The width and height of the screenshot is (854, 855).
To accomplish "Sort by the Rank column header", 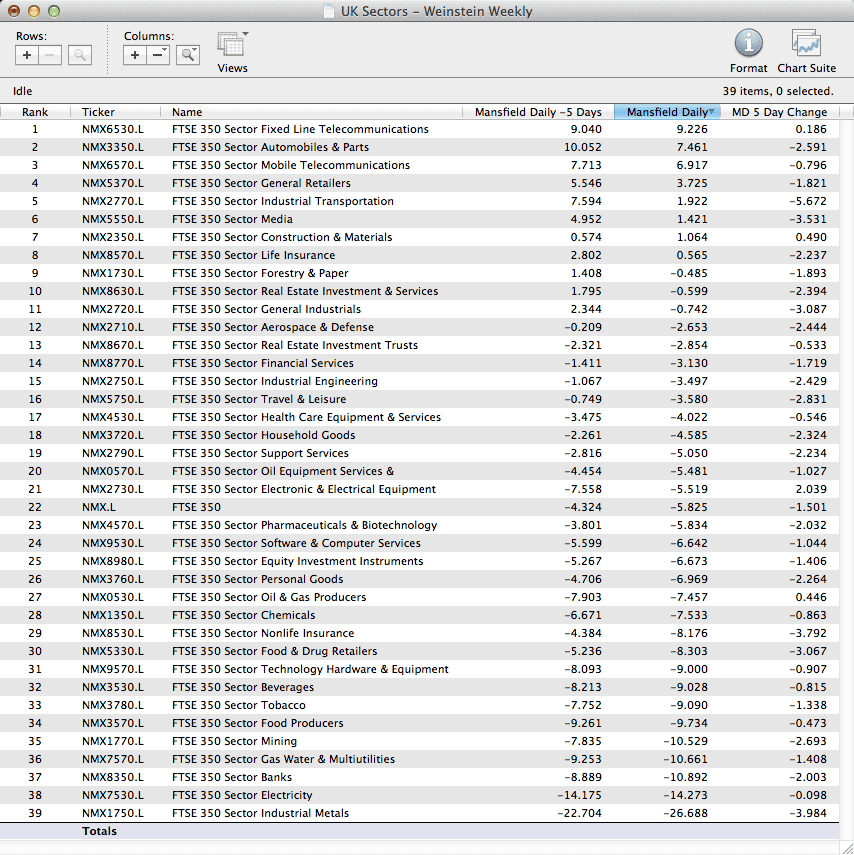I will point(35,112).
